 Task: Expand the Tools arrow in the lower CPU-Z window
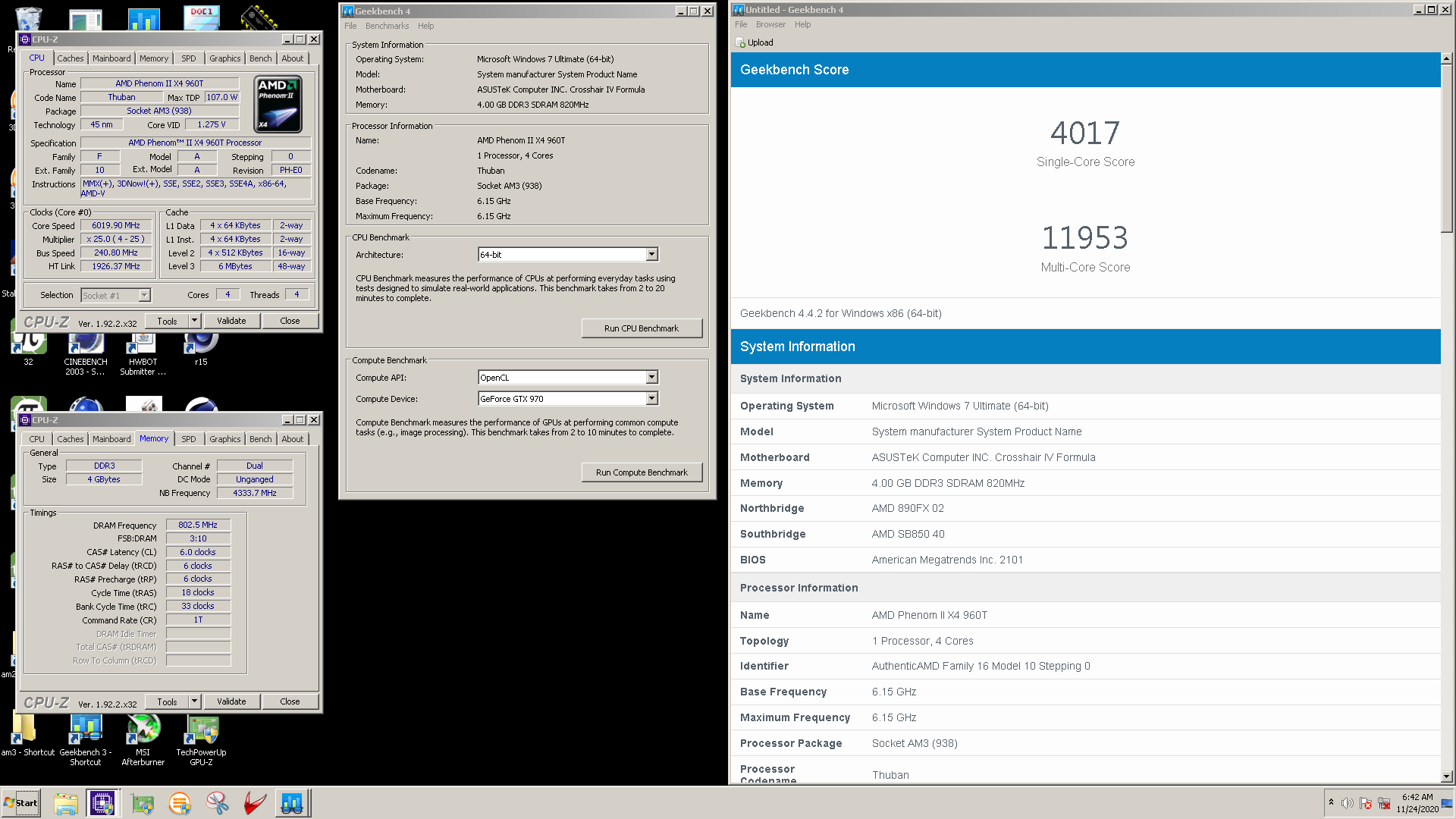click(x=194, y=701)
